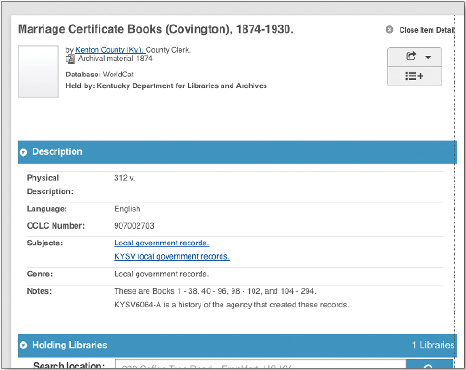This screenshot has width=466, height=370.
Task: Click the Search location input field
Action: [261, 365]
